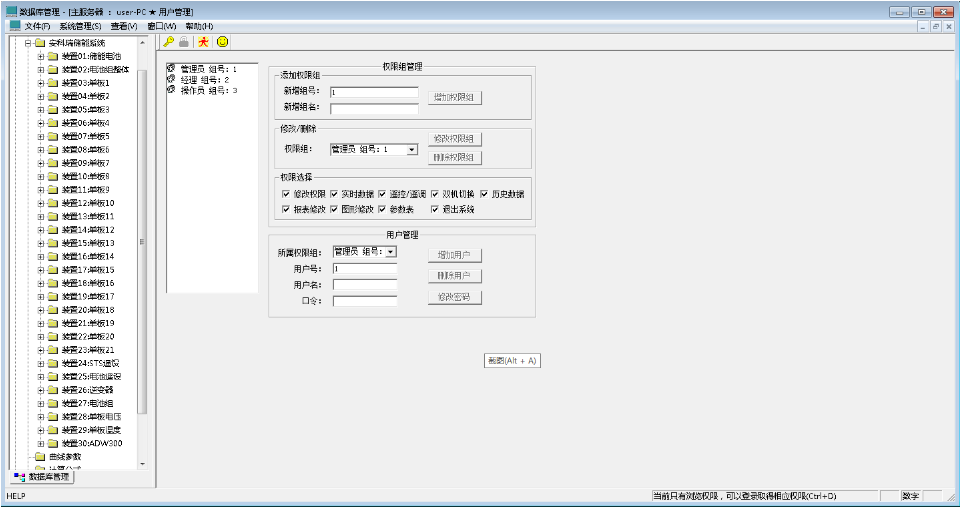Viewport: 962px width, 510px height.
Task: Click the 装置24:STS folder icon
Action: point(53,363)
